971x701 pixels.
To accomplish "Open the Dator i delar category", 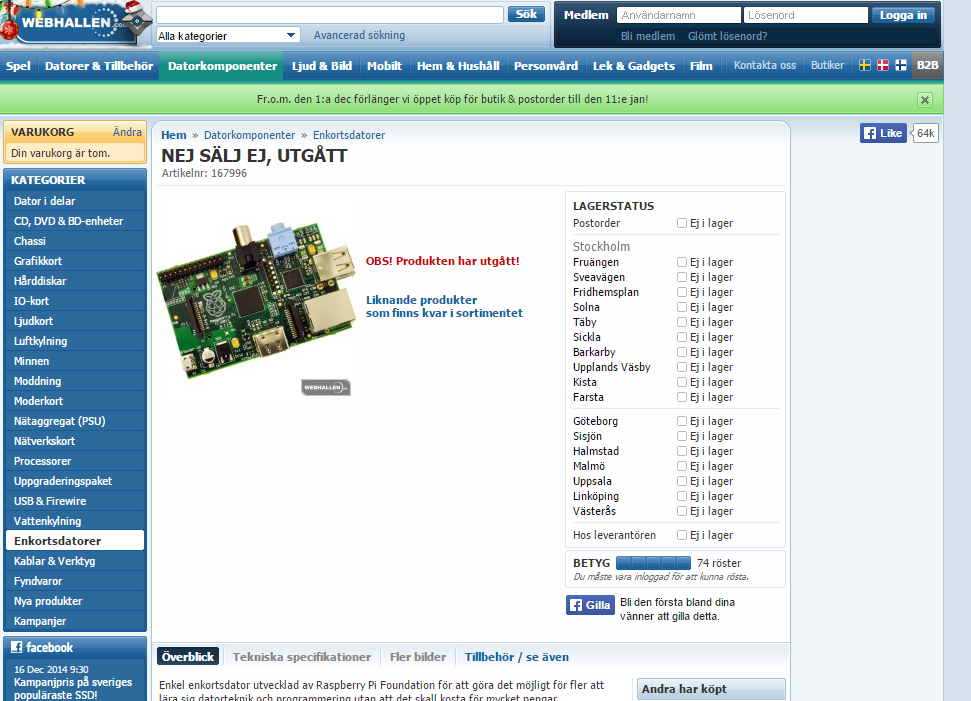I will coord(75,201).
